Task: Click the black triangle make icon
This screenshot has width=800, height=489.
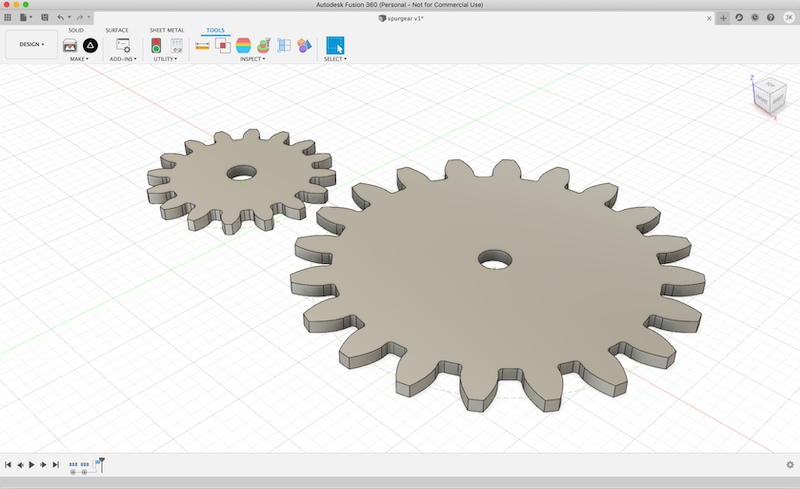Action: [x=90, y=45]
